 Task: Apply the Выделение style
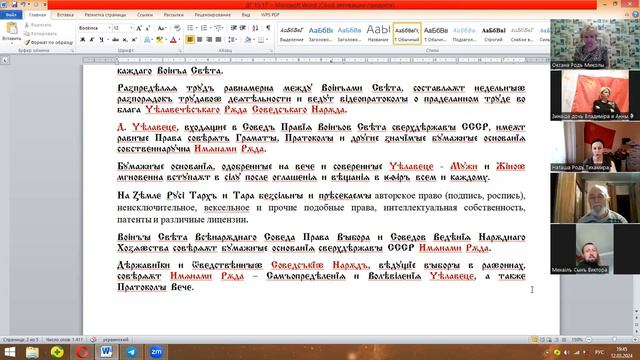click(292, 34)
